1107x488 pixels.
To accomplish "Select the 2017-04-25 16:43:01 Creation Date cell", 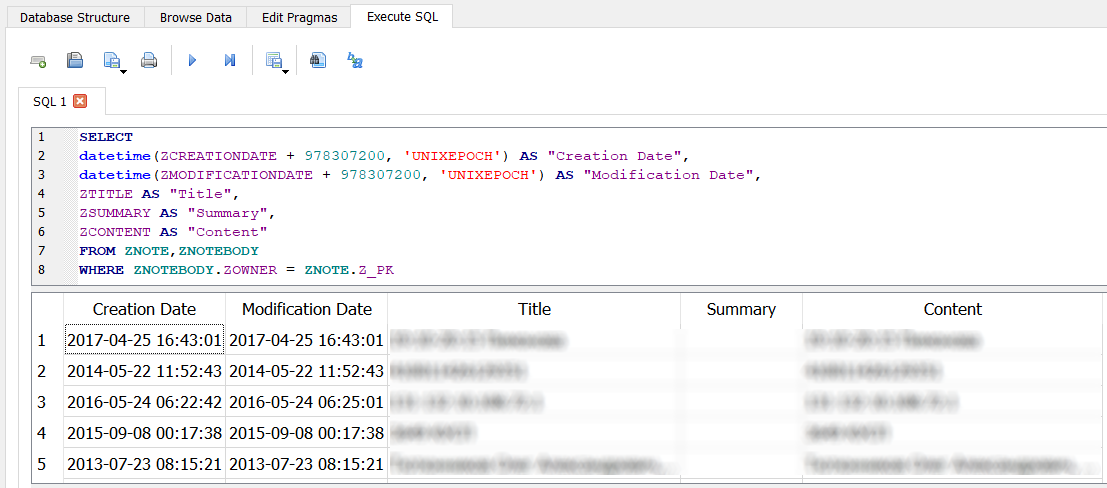I will (144, 341).
